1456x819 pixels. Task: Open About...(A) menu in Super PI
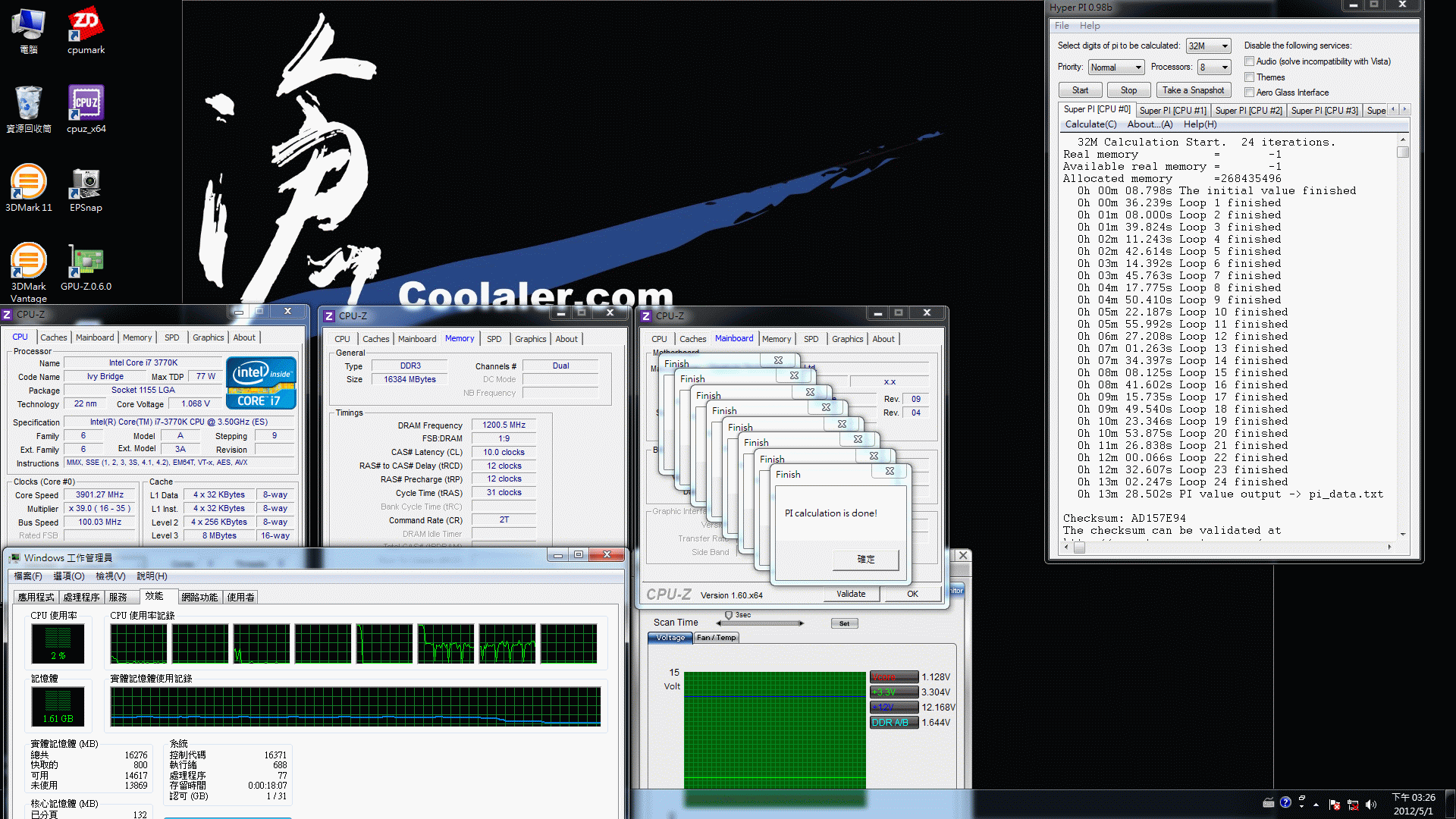tap(1150, 124)
